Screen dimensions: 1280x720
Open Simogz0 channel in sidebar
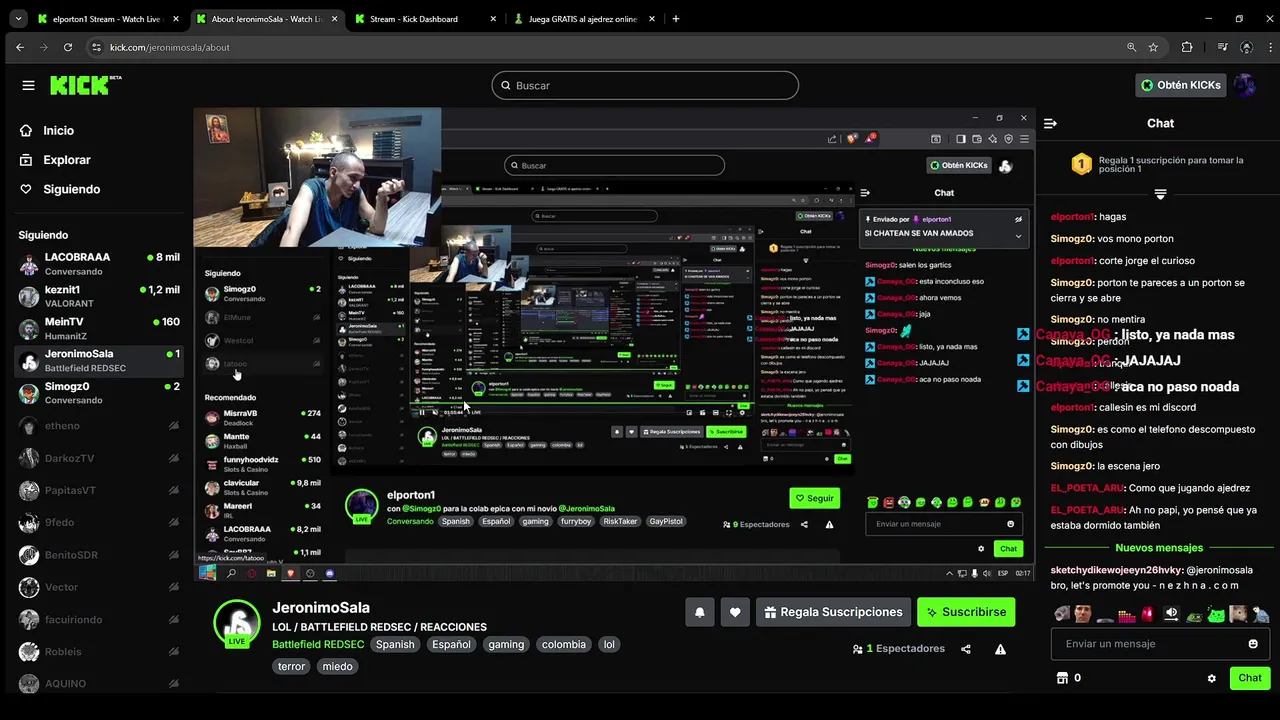pos(98,393)
